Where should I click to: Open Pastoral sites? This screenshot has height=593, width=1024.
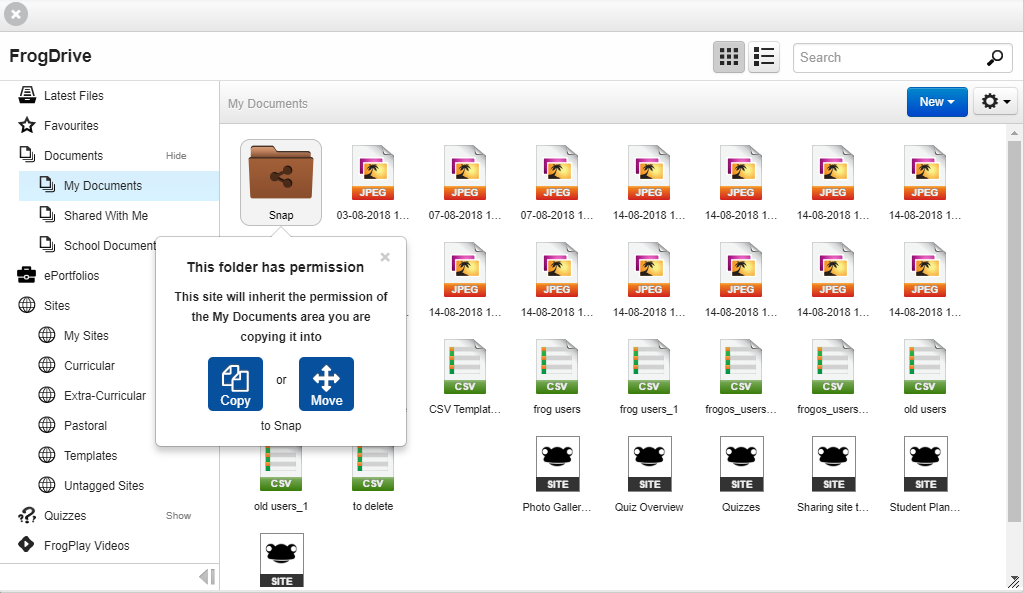pos(85,426)
